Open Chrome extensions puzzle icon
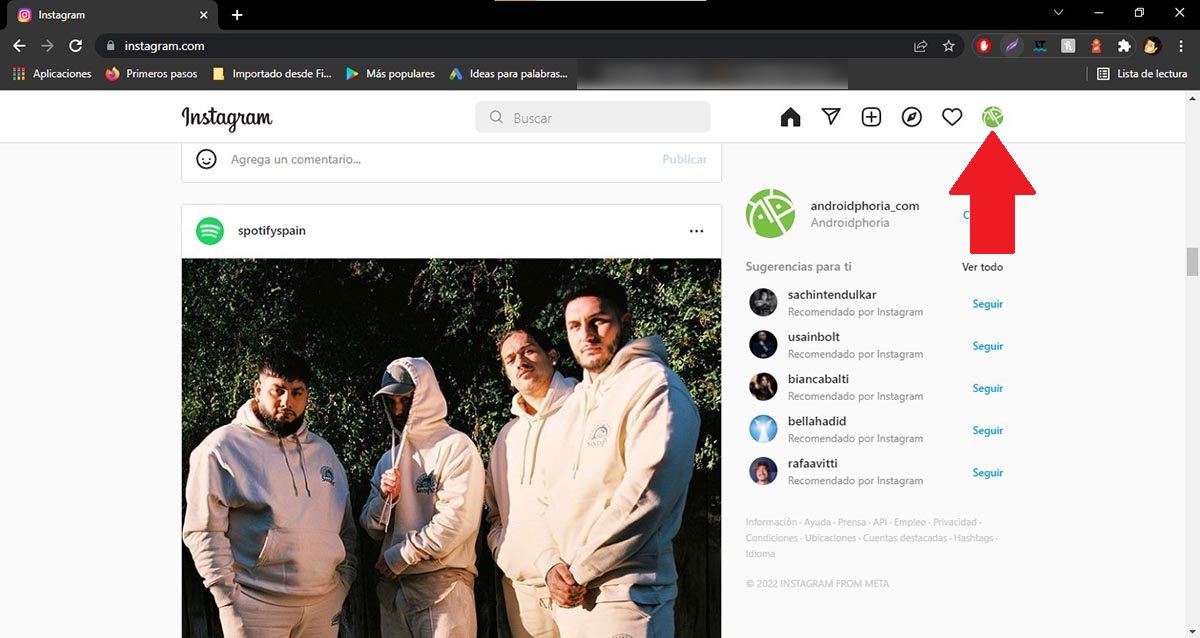 click(1124, 46)
